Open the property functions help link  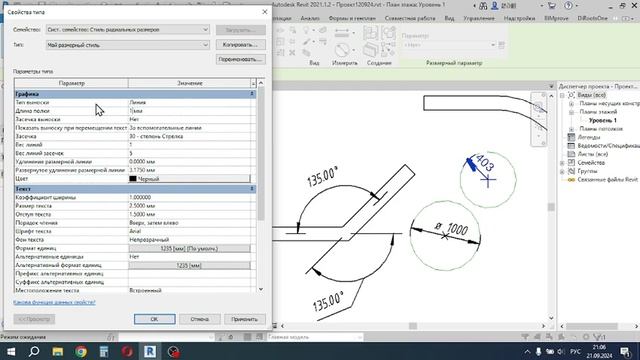coord(54,302)
